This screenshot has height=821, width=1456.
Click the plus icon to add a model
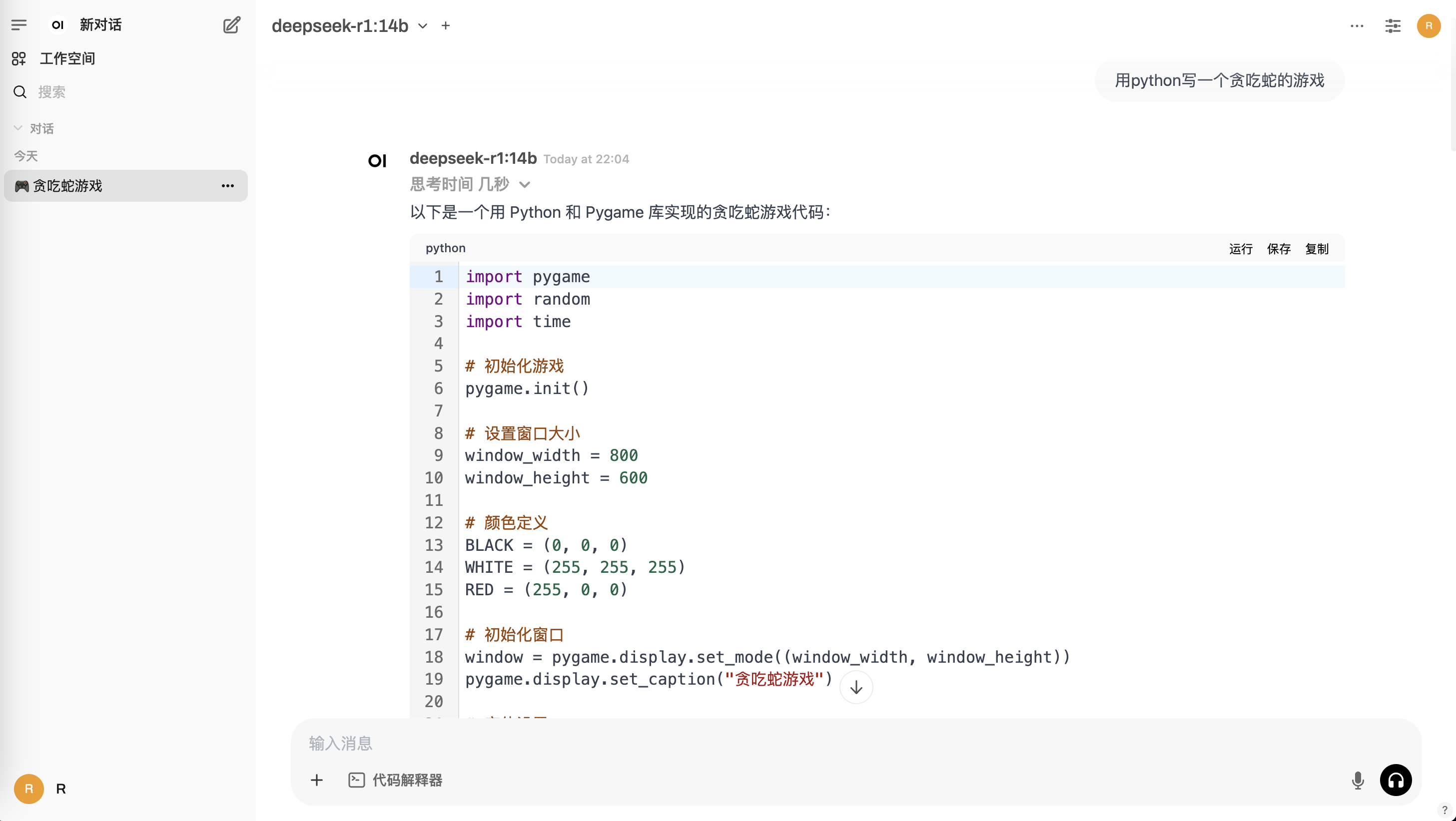[445, 25]
